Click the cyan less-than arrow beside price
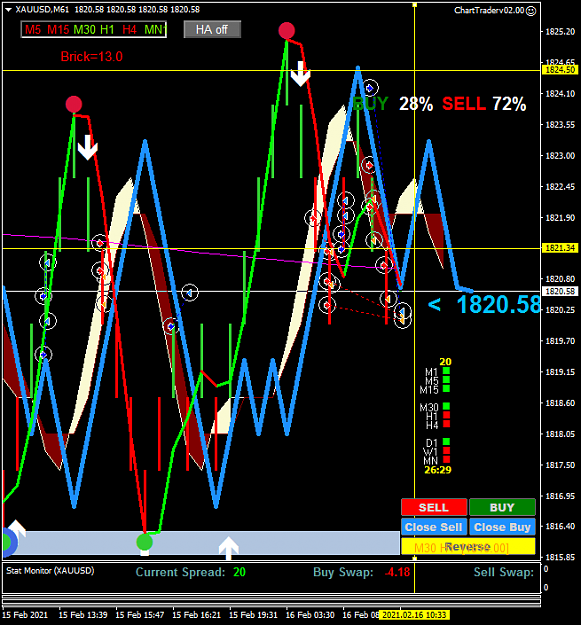The height and width of the screenshot is (625, 581). coord(434,305)
